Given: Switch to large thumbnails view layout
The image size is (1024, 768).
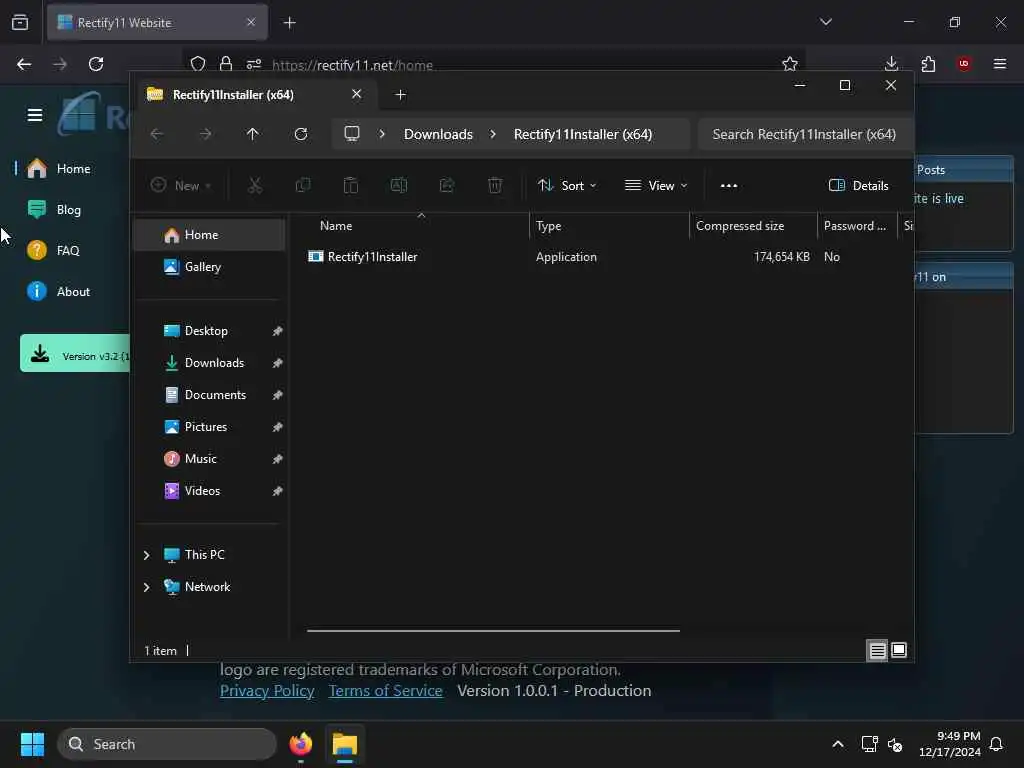Looking at the screenshot, I should [899, 650].
